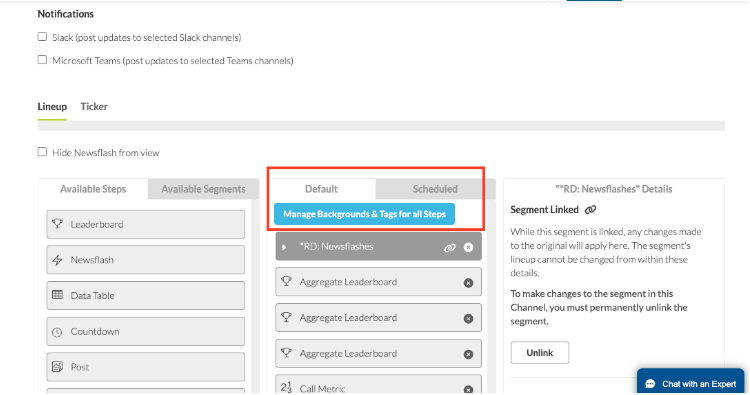This screenshot has height=395, width=750.
Task: Click the Data Table grid icon
Action: (x=57, y=295)
